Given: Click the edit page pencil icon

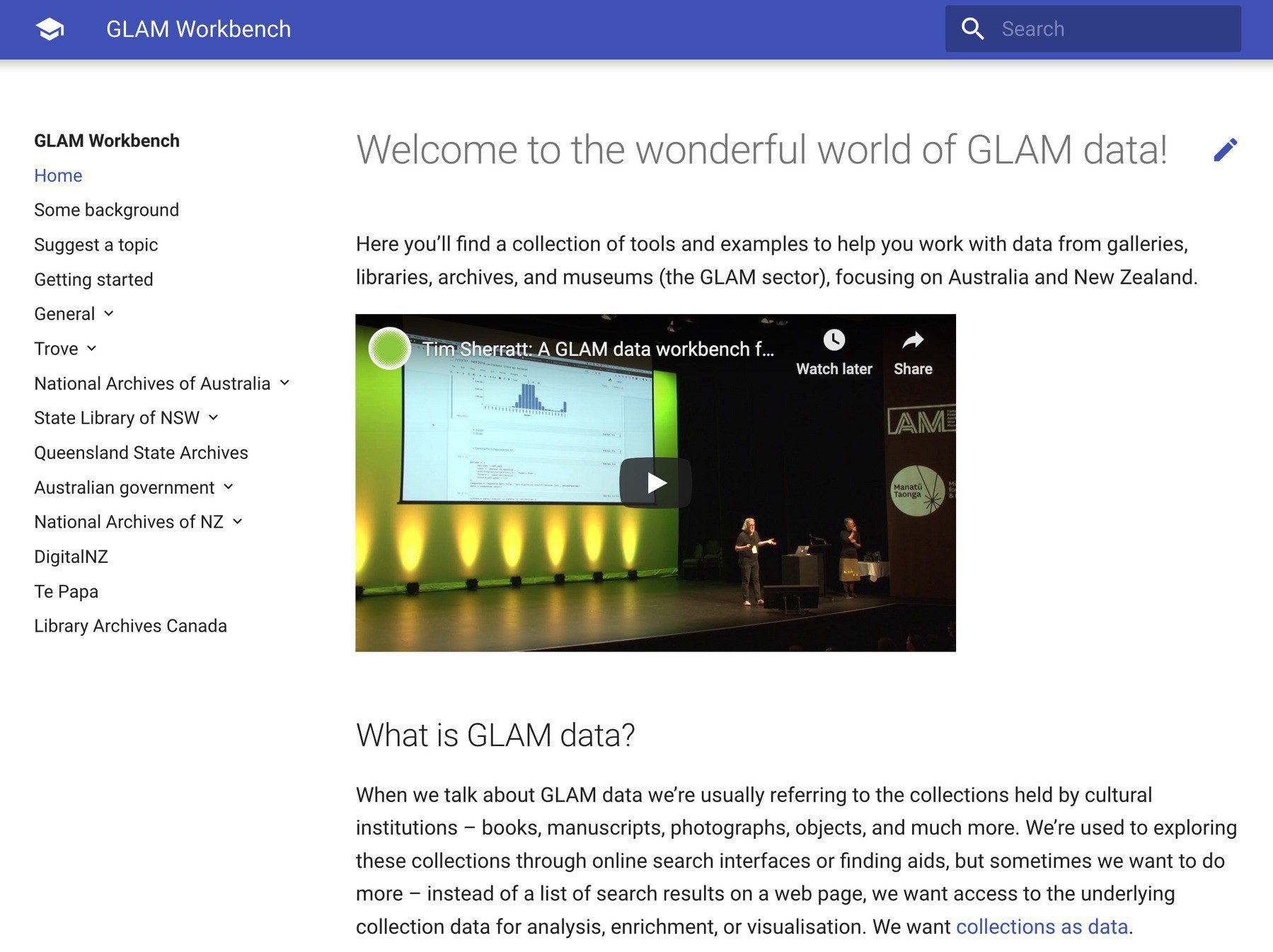Looking at the screenshot, I should coord(1225,149).
